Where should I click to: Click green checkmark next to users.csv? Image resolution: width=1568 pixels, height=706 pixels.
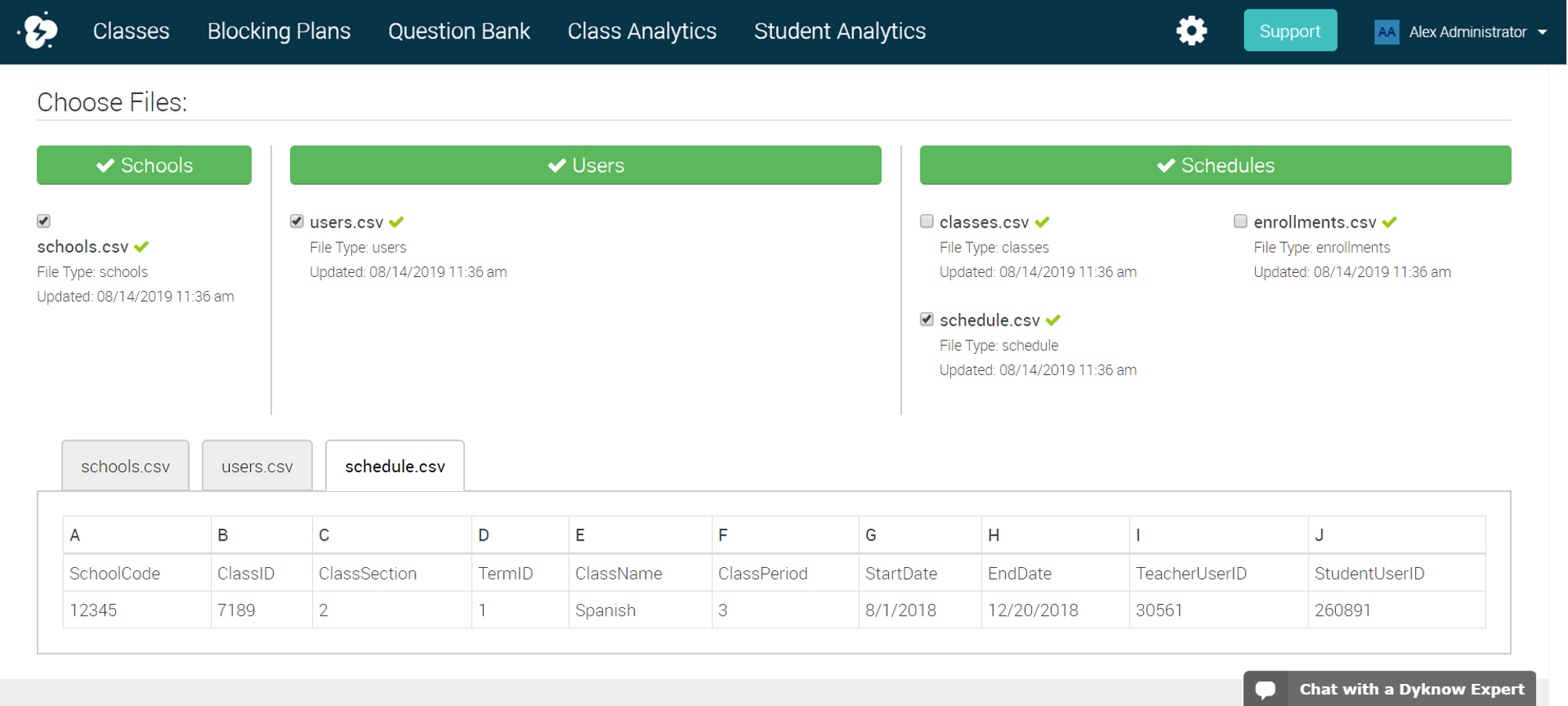click(397, 222)
